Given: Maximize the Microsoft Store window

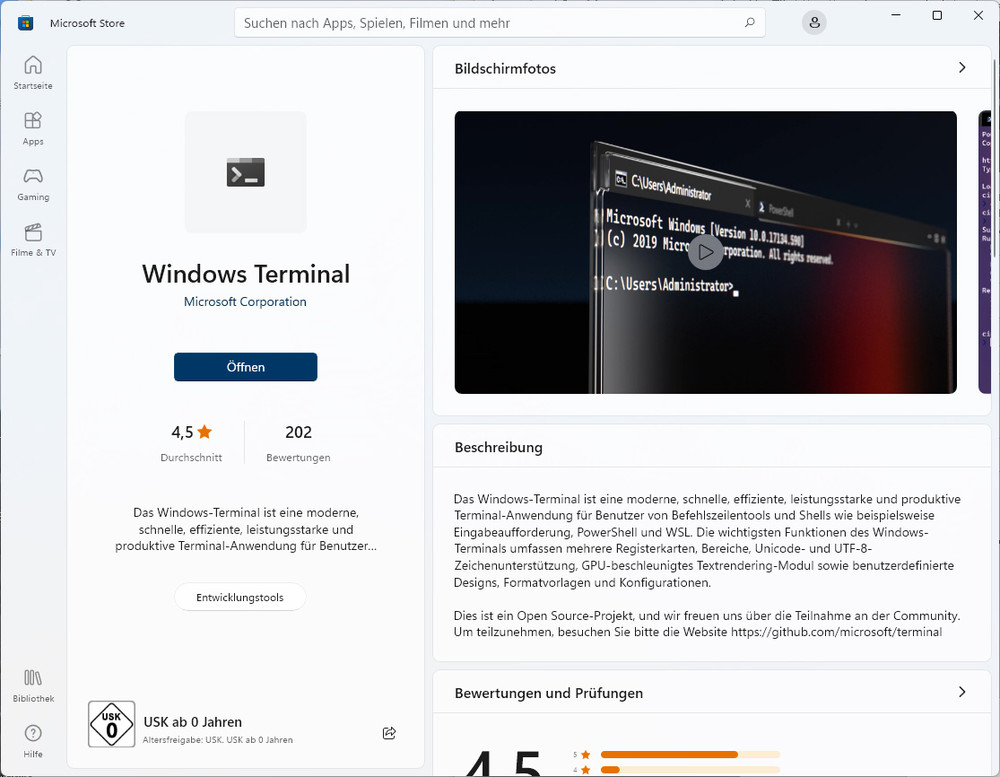Looking at the screenshot, I should 937,15.
